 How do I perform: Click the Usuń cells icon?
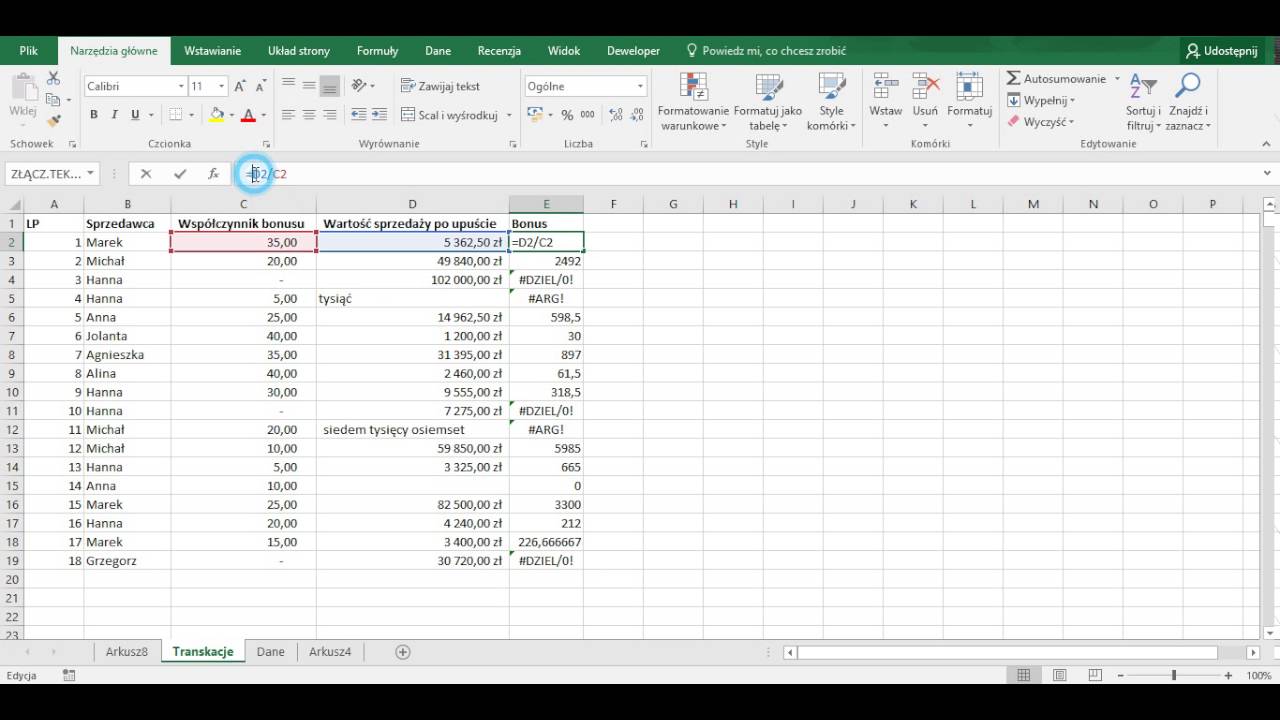pyautogui.click(x=925, y=87)
